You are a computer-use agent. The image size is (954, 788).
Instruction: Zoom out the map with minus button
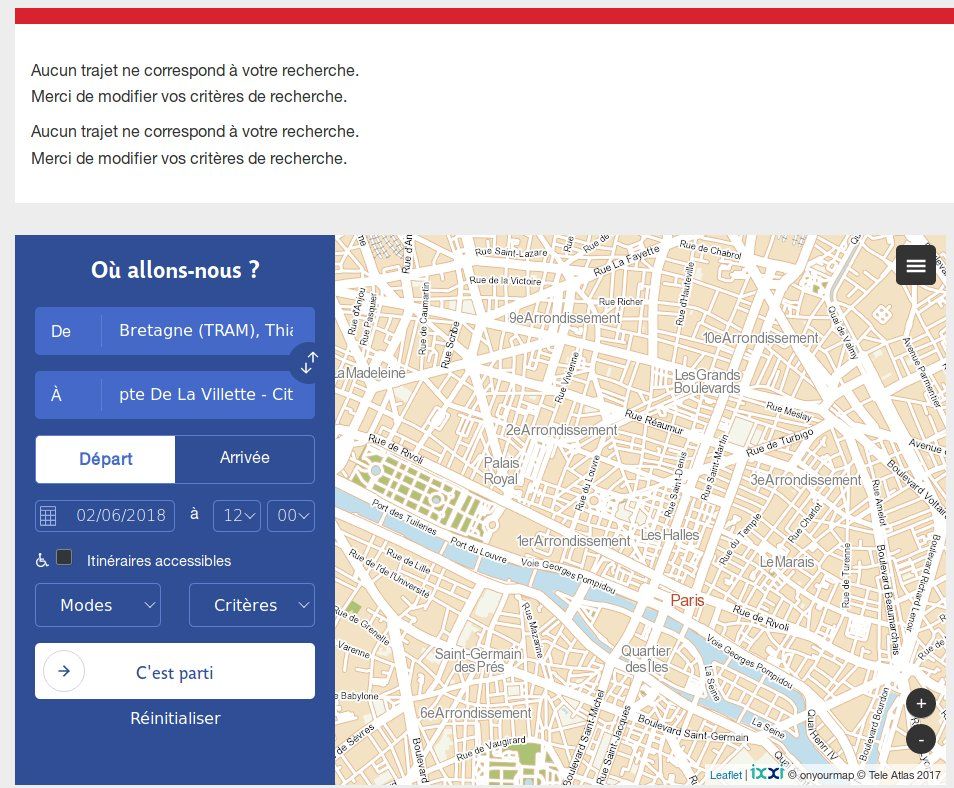click(920, 739)
